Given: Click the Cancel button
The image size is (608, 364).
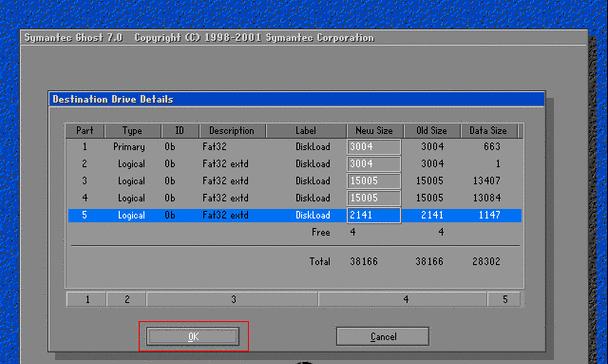Looking at the screenshot, I should tap(383, 336).
